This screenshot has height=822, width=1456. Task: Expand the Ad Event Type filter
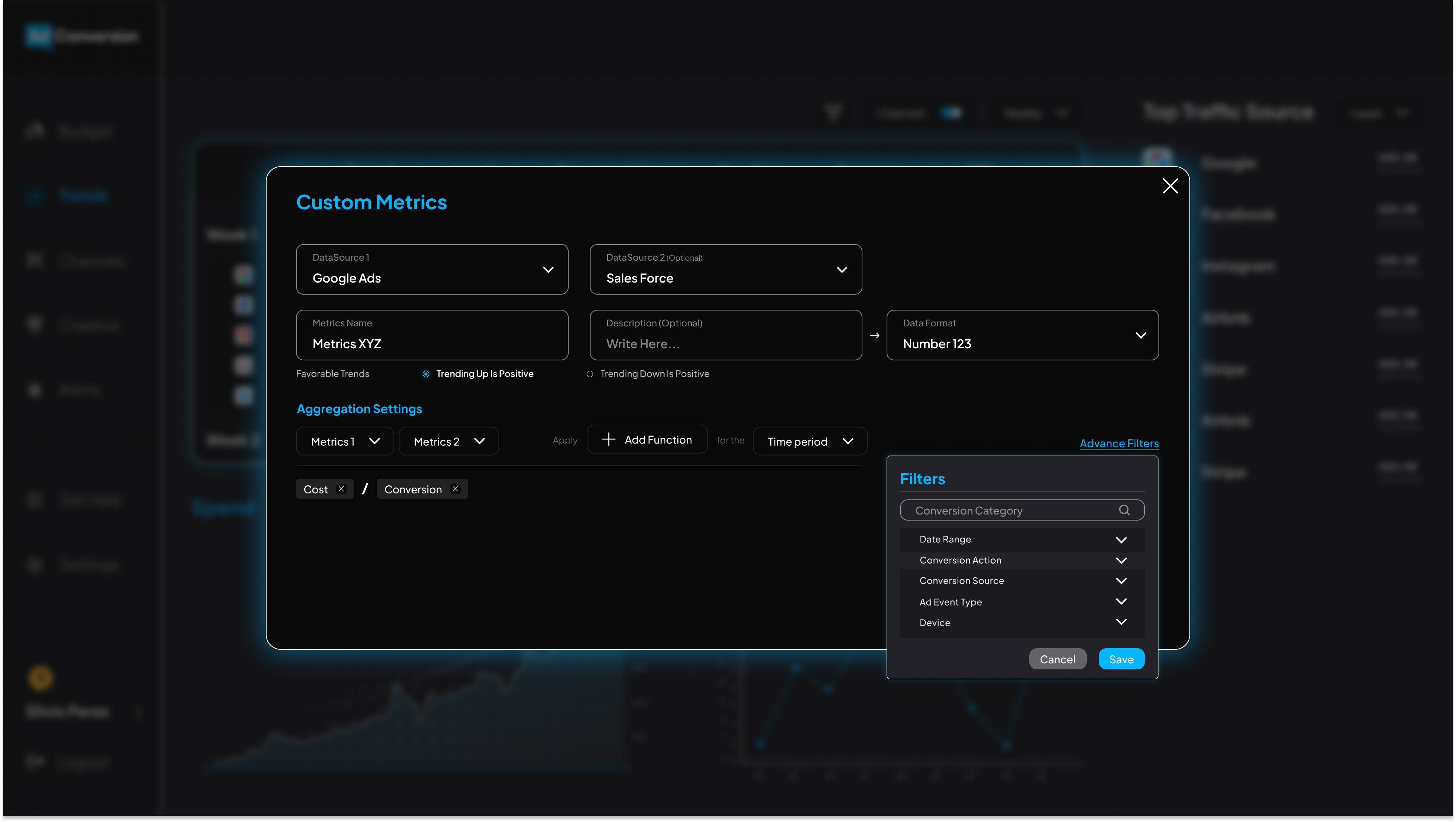1022,601
